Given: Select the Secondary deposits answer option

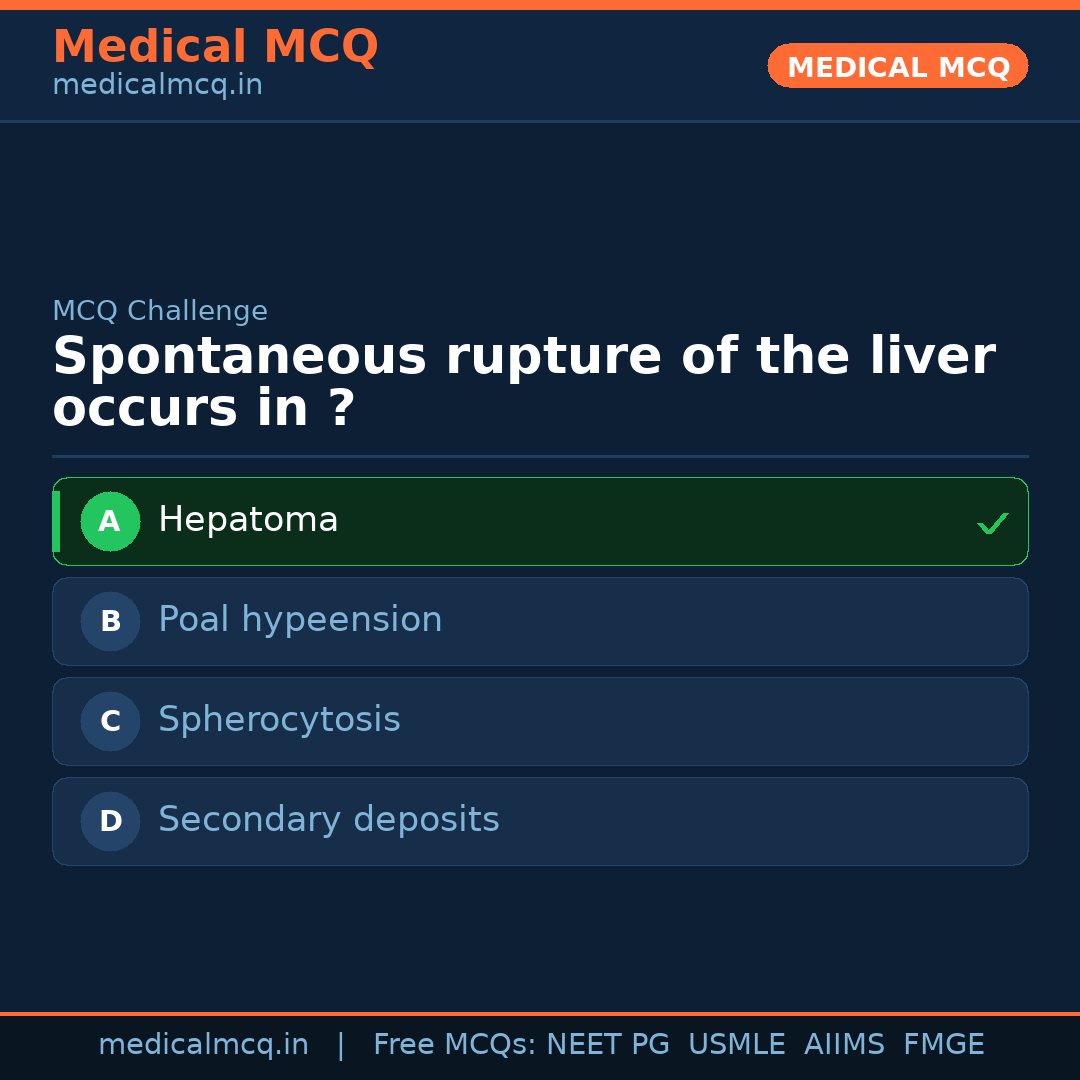Looking at the screenshot, I should pos(540,821).
